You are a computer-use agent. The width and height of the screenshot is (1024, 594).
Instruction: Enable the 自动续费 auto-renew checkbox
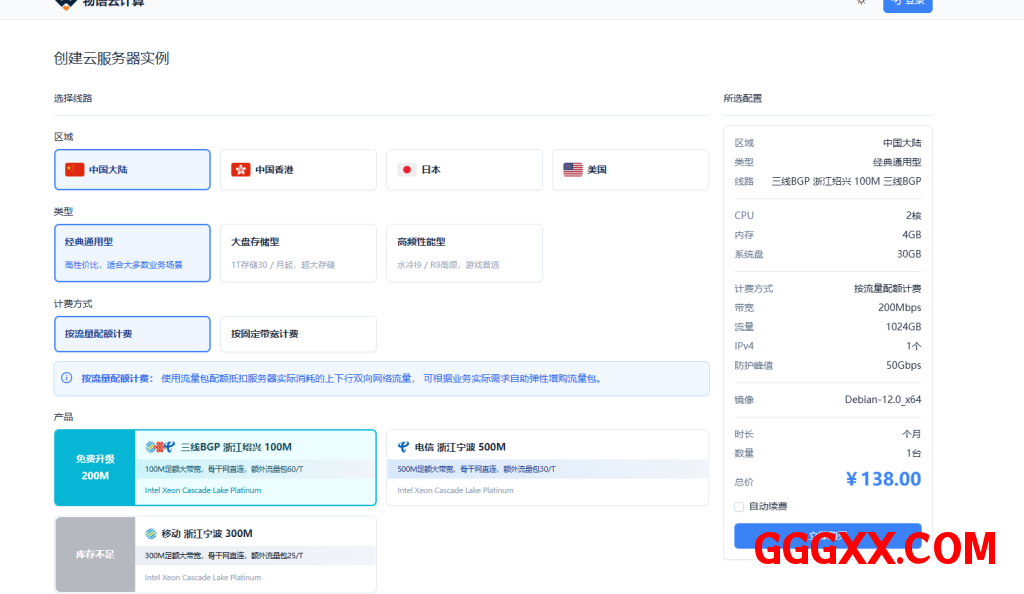tap(739, 506)
